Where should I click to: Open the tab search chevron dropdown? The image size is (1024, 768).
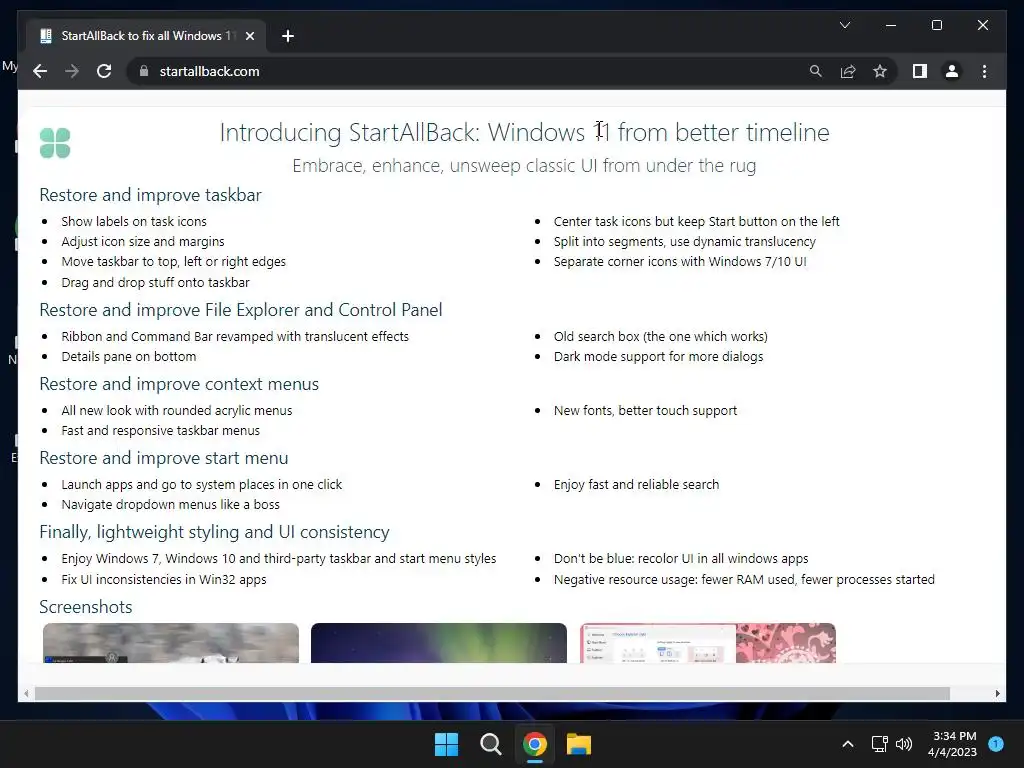point(844,25)
